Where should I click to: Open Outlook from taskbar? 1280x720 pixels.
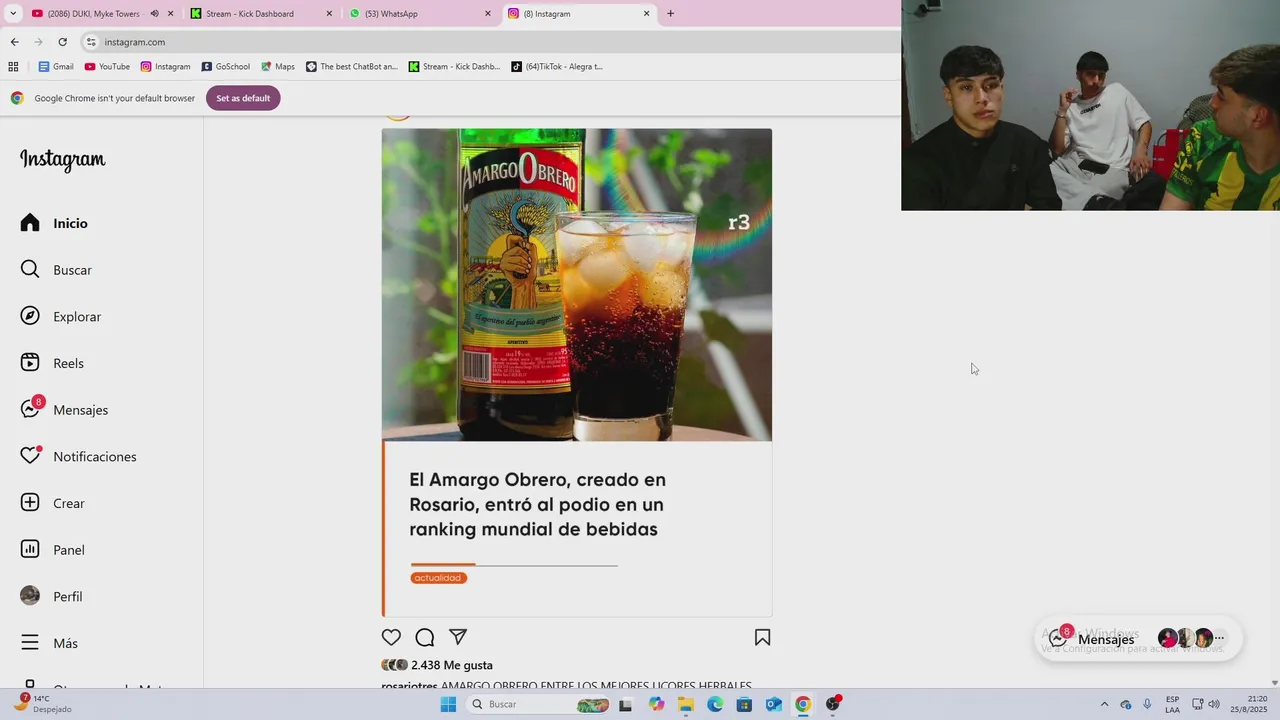[x=773, y=704]
